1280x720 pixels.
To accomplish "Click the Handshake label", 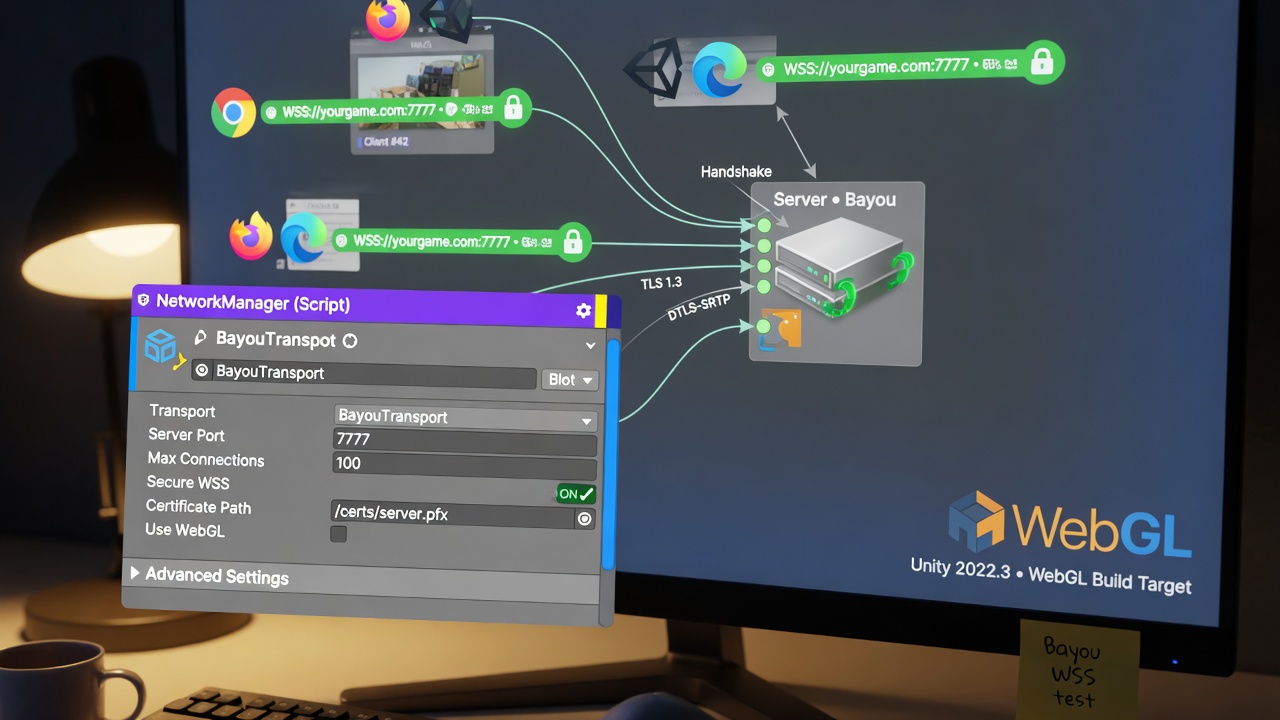I will [736, 172].
